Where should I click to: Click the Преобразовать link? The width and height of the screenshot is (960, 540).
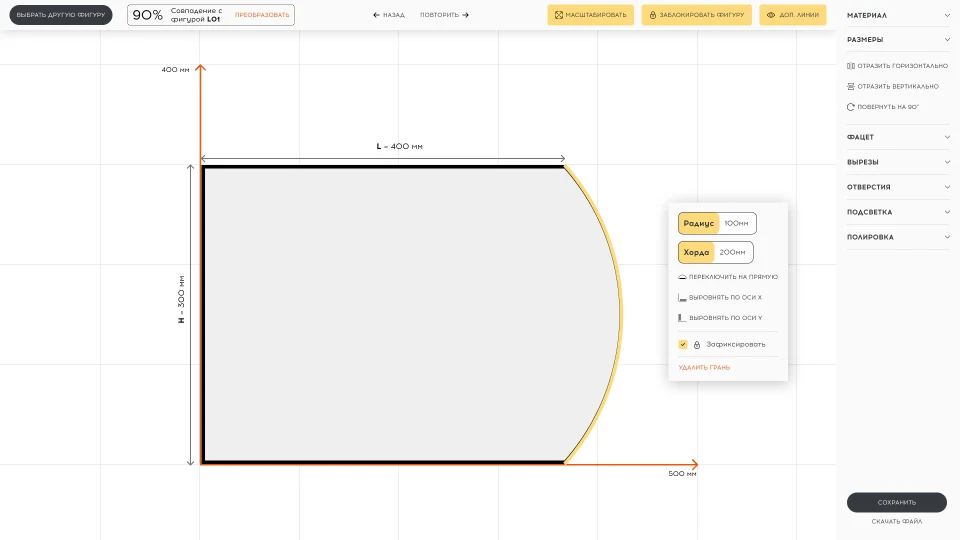click(262, 15)
